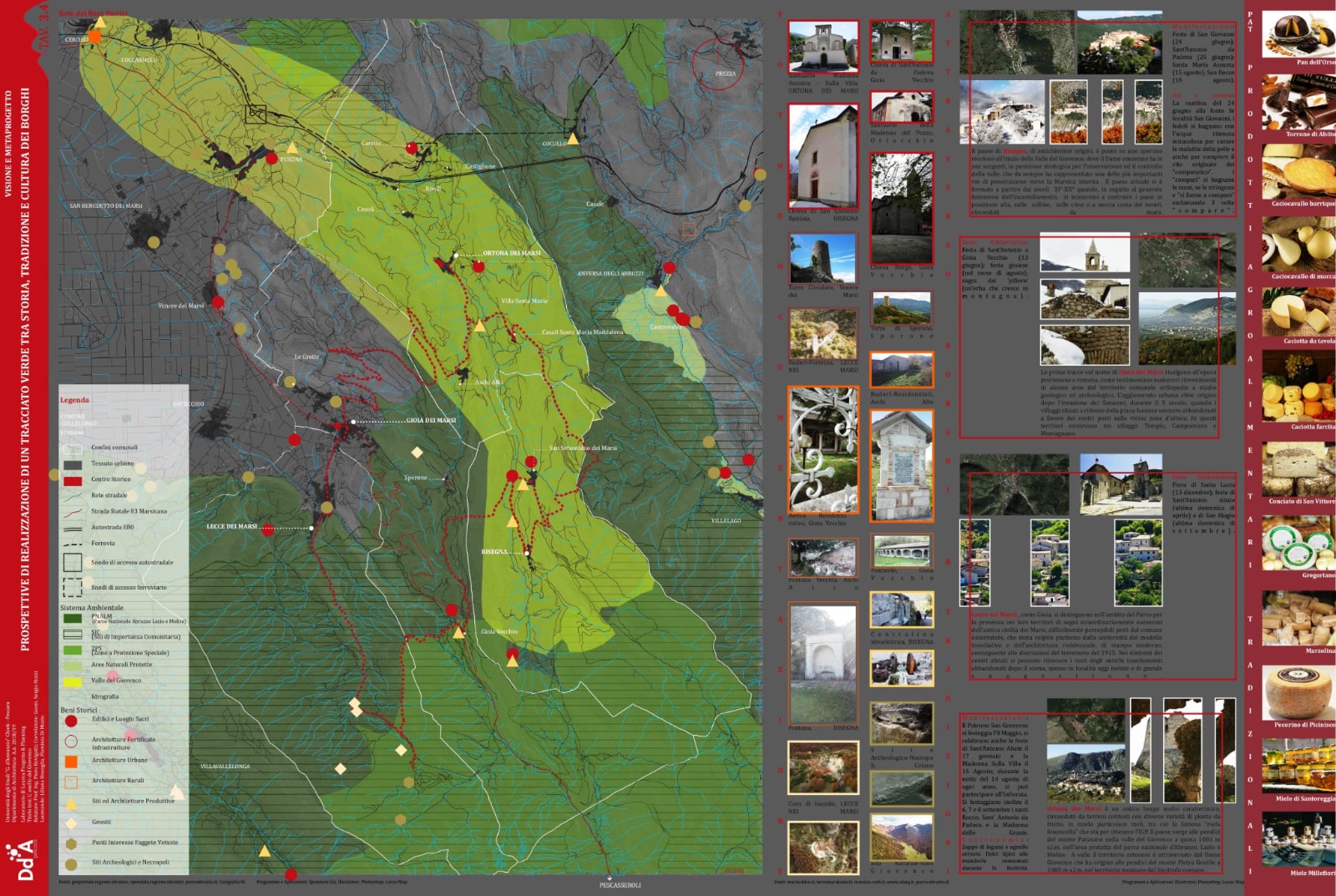The image size is (1336, 896).
Task: Click the yellow Valle del Giovenco swatch in the legend
Action: [x=73, y=681]
